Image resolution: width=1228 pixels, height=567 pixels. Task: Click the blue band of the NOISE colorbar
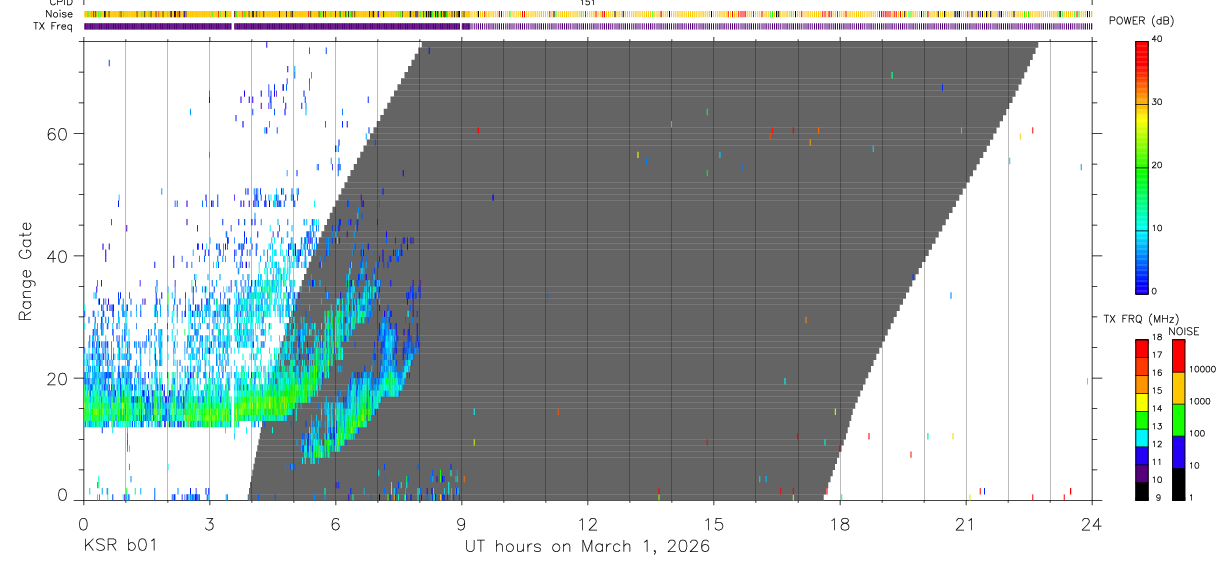pyautogui.click(x=1178, y=452)
